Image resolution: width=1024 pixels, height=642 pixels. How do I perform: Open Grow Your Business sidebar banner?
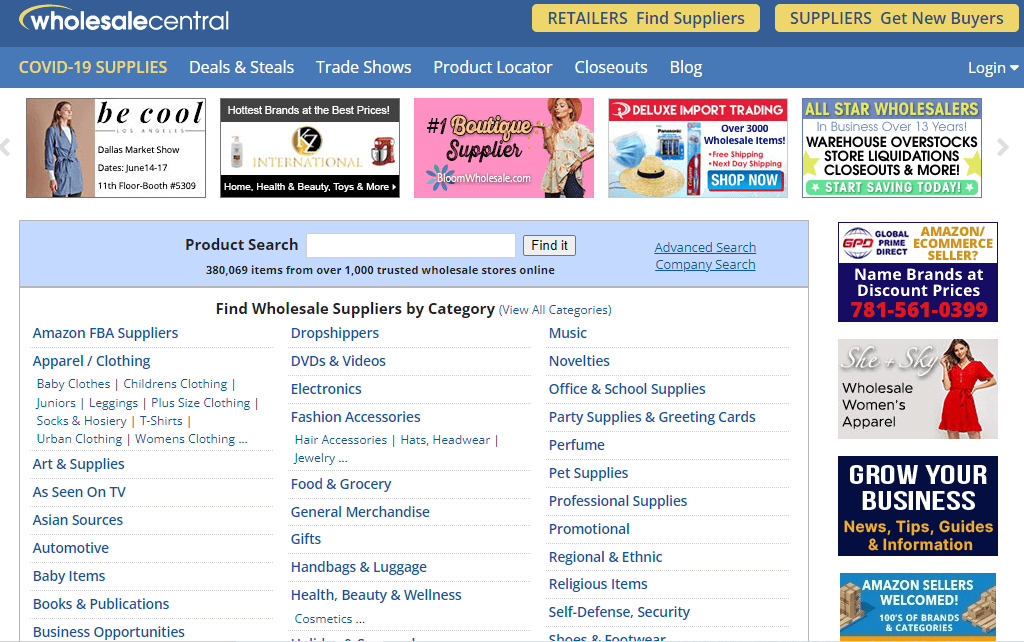click(x=918, y=506)
